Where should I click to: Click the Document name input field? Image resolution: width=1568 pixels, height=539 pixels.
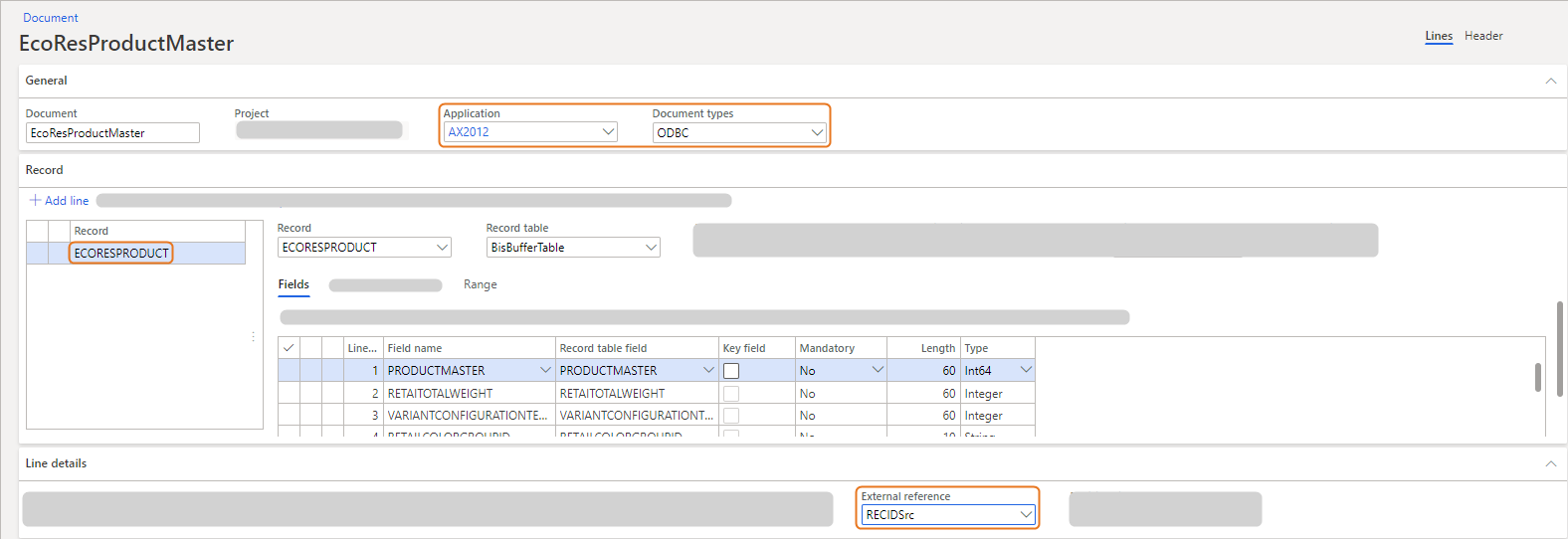[112, 133]
